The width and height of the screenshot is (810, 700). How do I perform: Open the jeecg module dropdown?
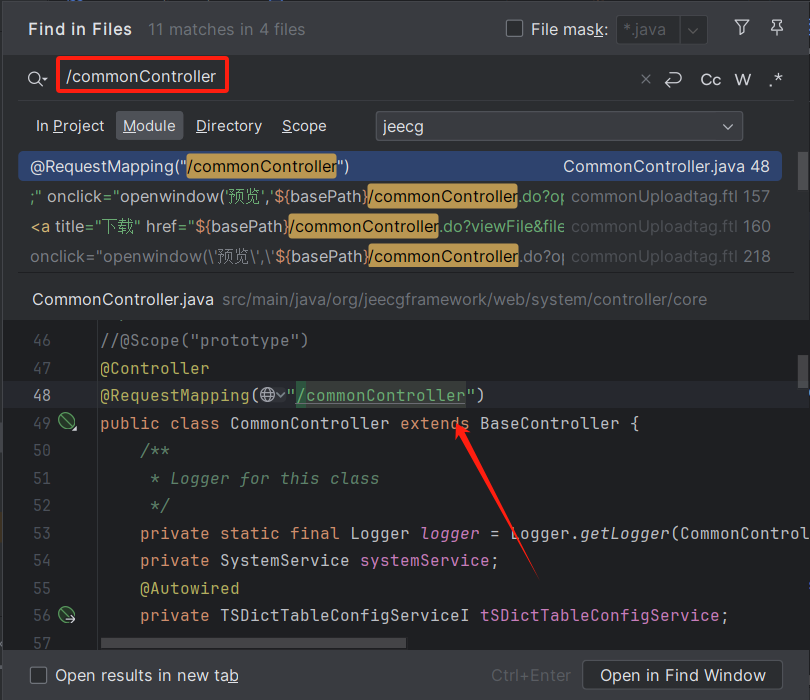click(x=559, y=126)
